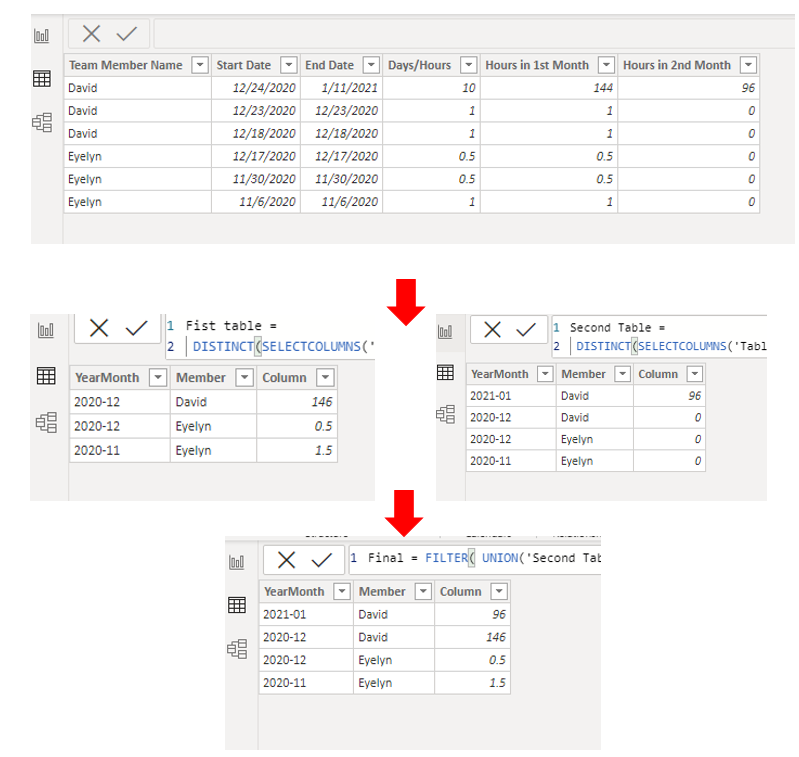Select Data view icon in top source table panel
The image size is (799, 757).
(41, 78)
